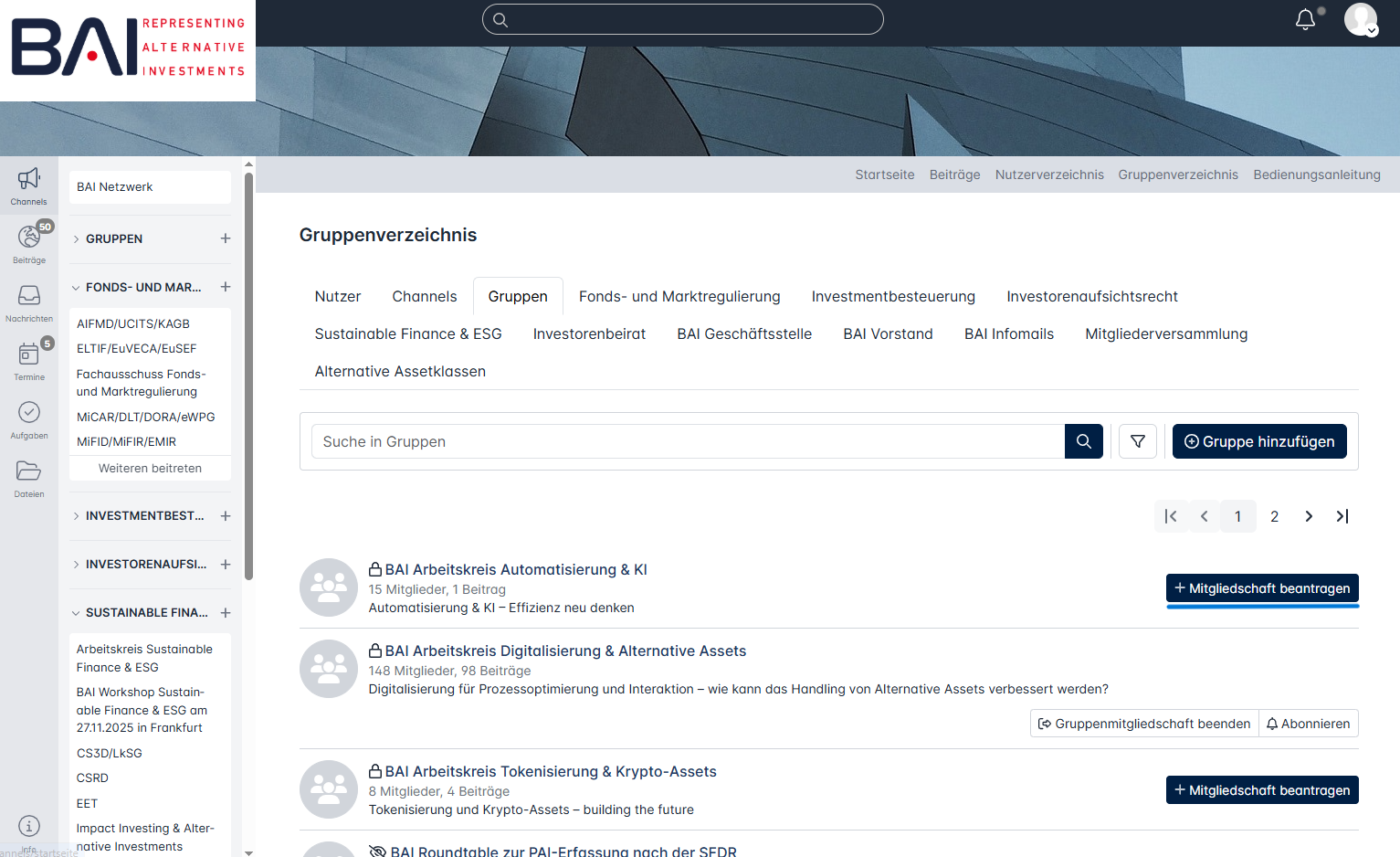Open the Dateien folder icon
Image resolution: width=1400 pixels, height=857 pixels.
[29, 471]
